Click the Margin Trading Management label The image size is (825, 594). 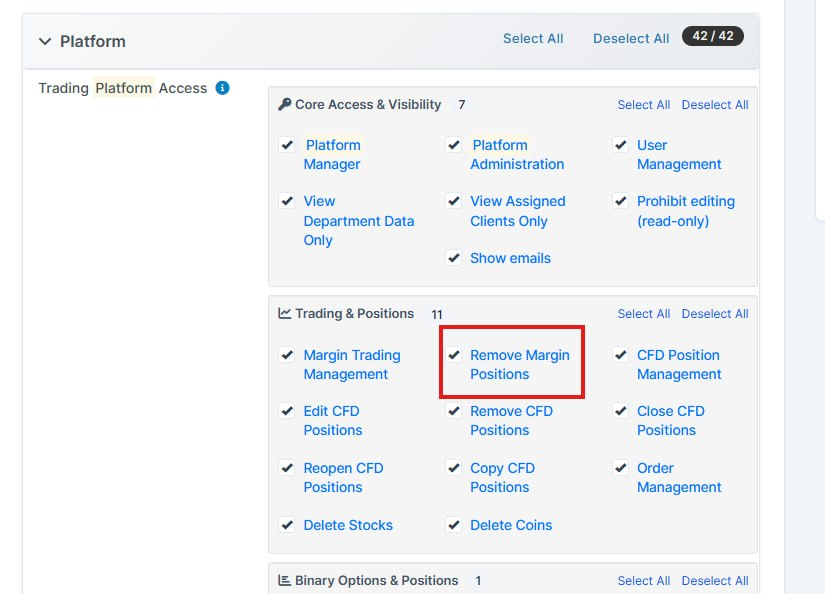click(352, 365)
